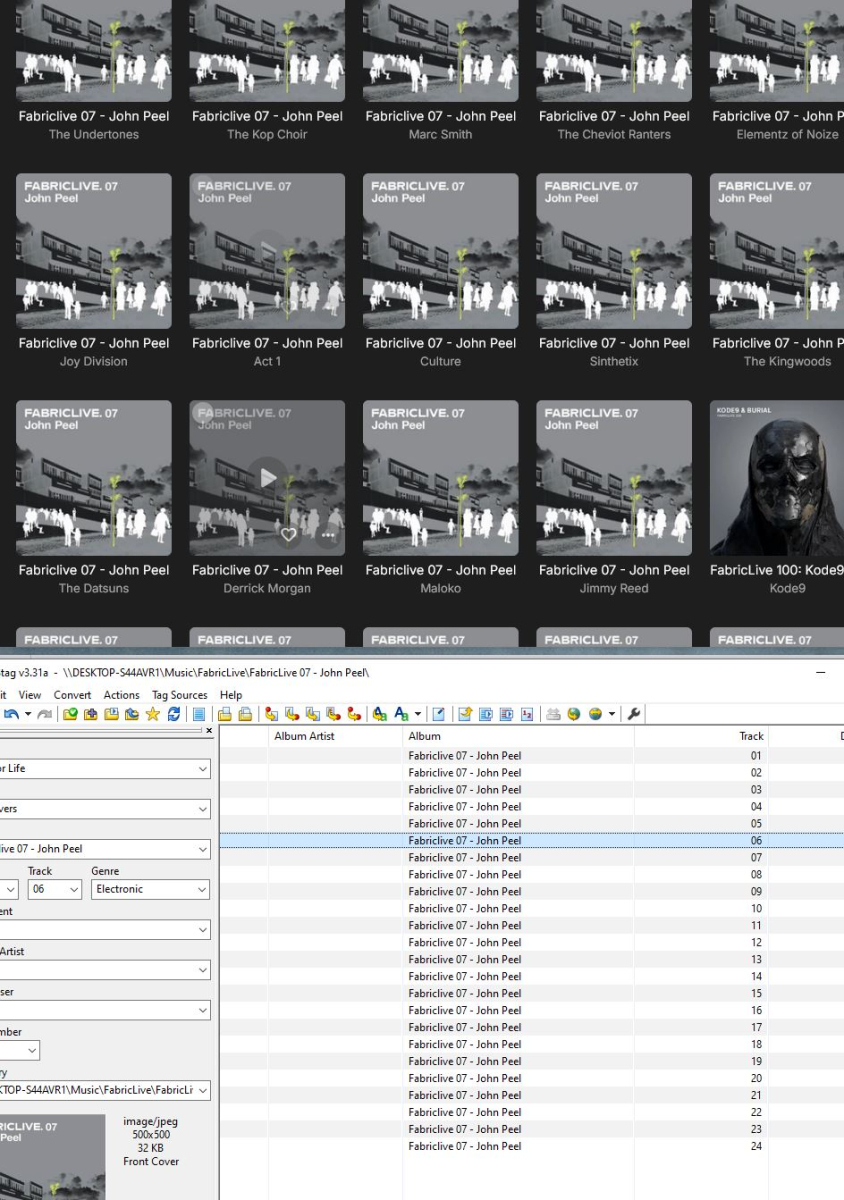Screen dimensions: 844x1200
Task: Open the three-dot menu on Derrick Morgan tile
Action: [x=328, y=535]
